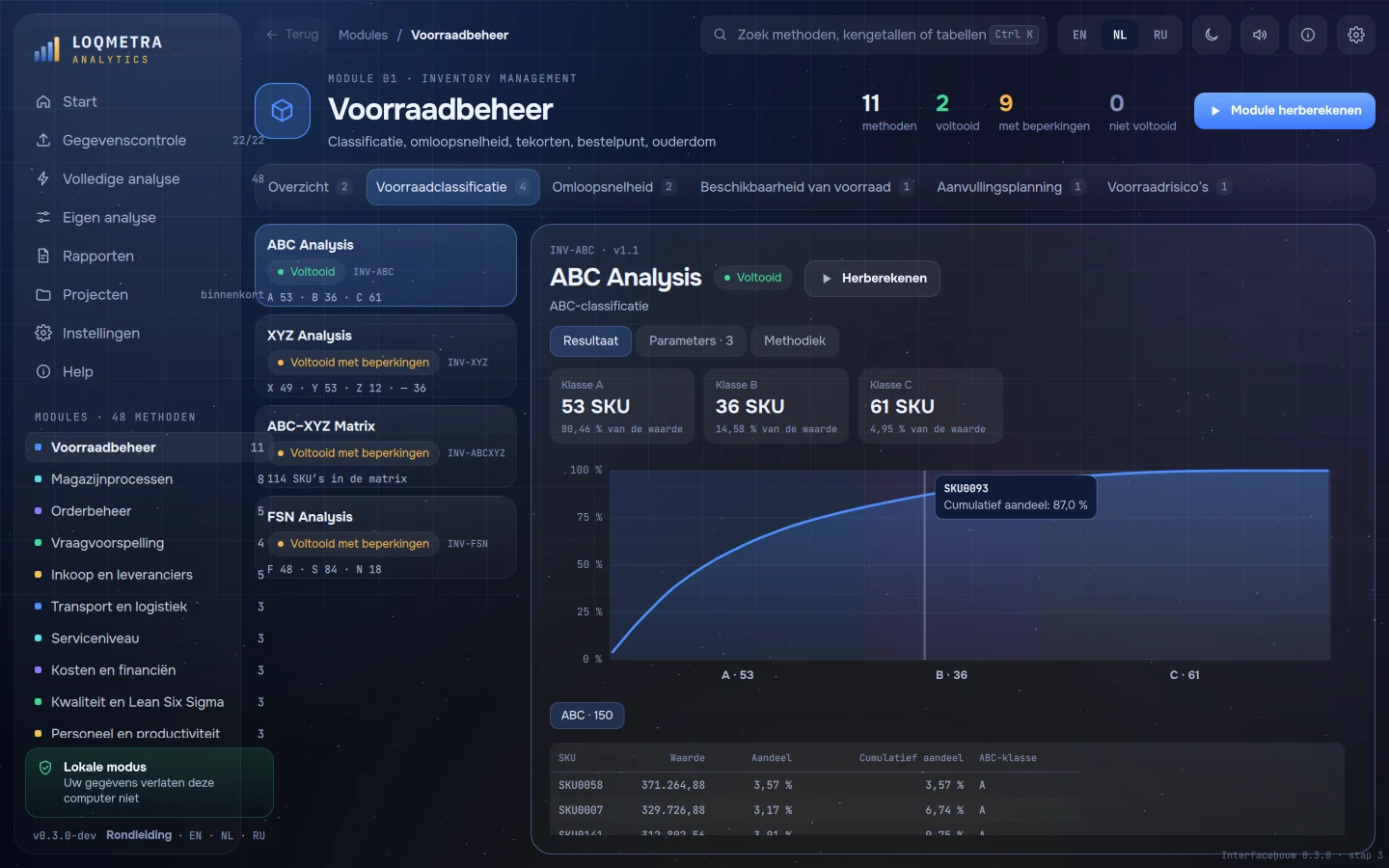Open the info circle icon
This screenshot has width=1389, height=868.
pyautogui.click(x=1308, y=35)
